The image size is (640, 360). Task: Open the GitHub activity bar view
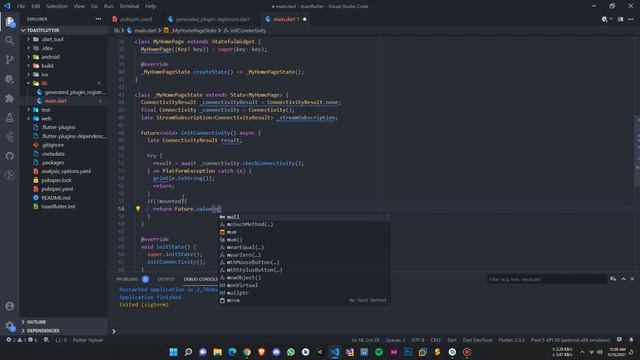coord(9,156)
